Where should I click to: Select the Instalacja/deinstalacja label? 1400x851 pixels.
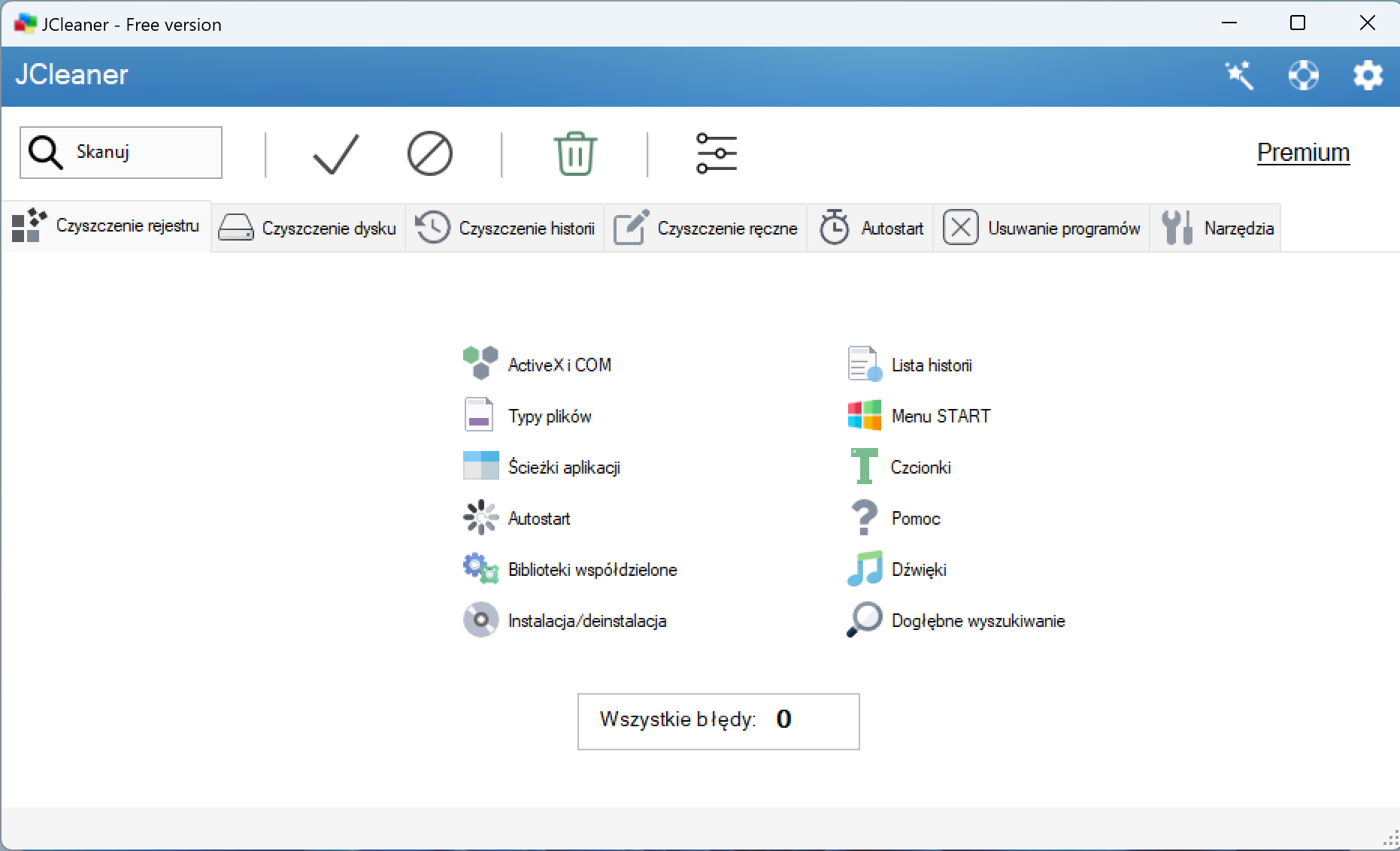point(587,620)
